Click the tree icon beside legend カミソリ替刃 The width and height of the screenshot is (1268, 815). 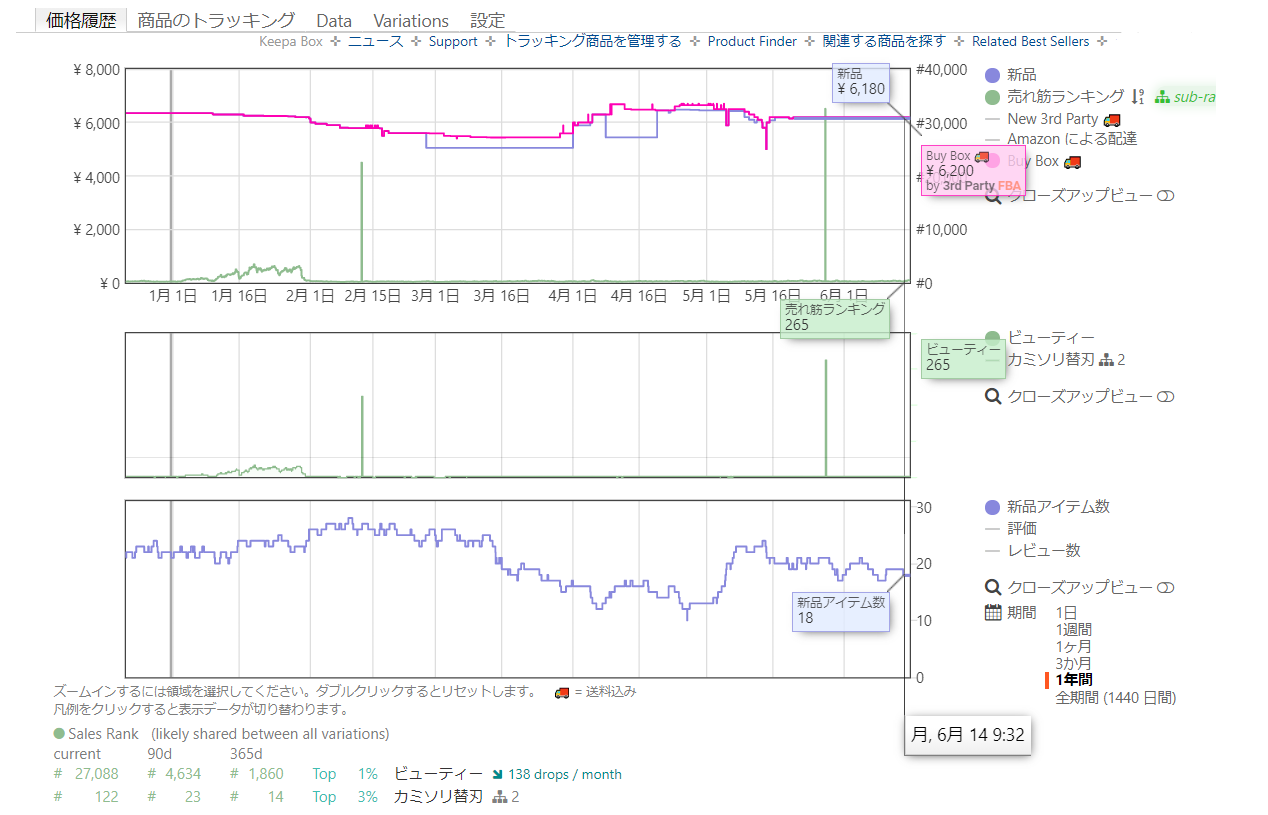coord(1106,360)
